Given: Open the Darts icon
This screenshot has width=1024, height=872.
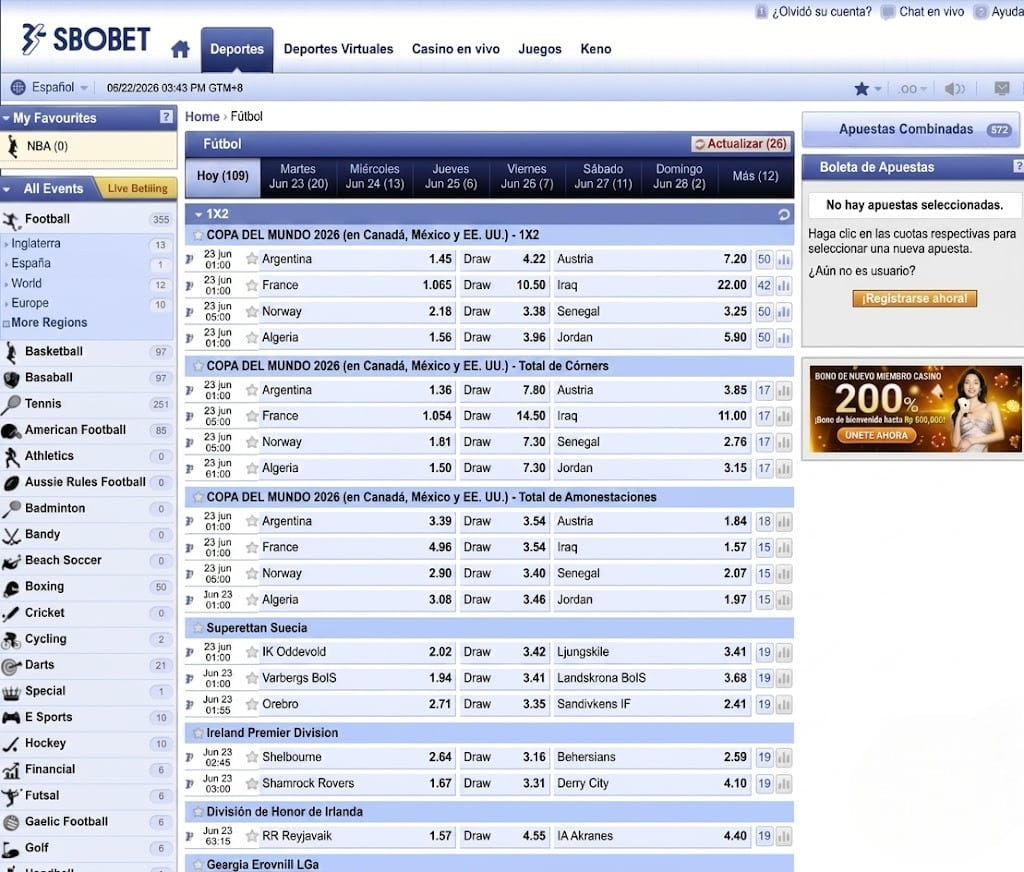Looking at the screenshot, I should pyautogui.click(x=11, y=666).
